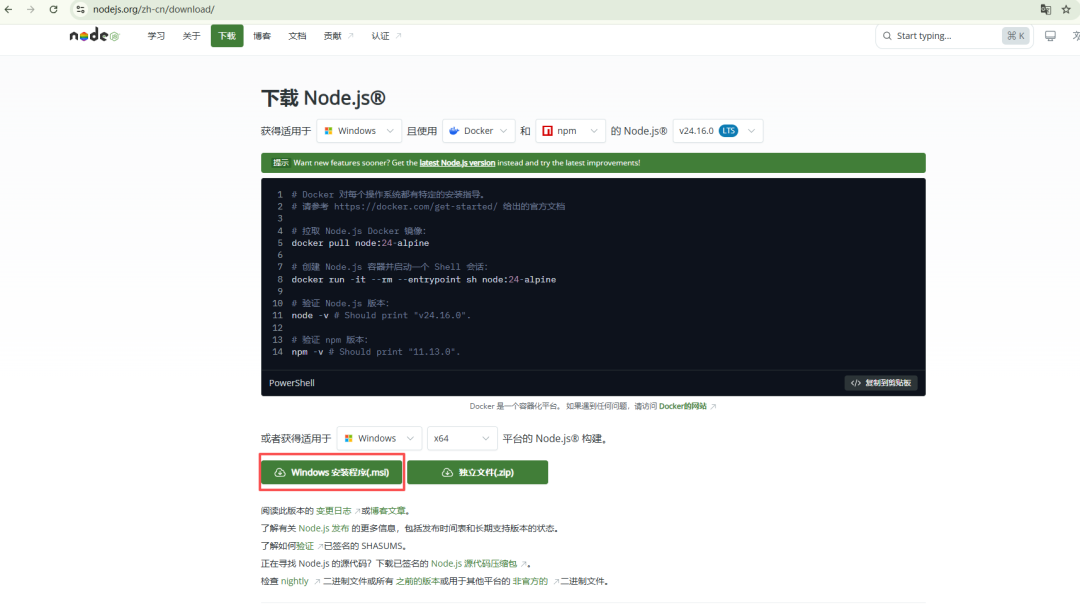Bookmark page using star icon
The width and height of the screenshot is (1080, 605).
[x=1066, y=10]
